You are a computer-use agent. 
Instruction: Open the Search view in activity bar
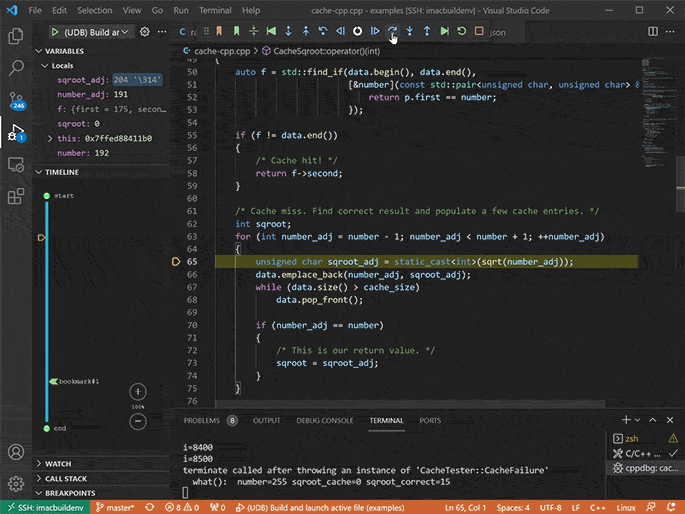tap(16, 68)
